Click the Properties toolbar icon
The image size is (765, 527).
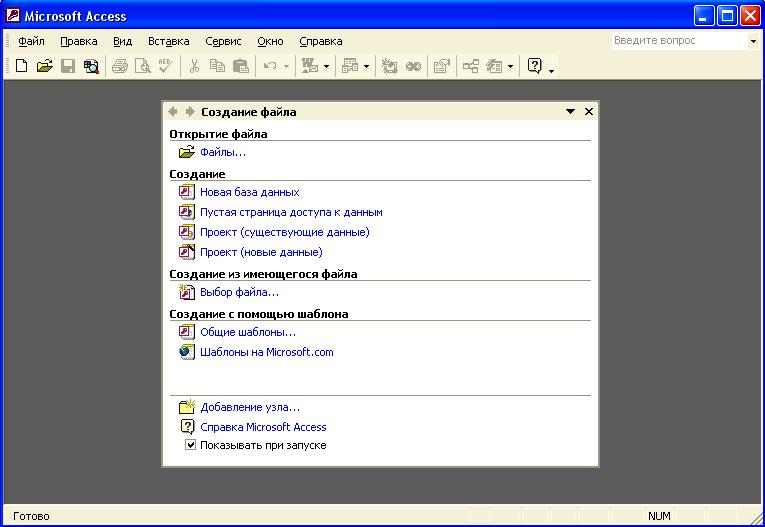(442, 66)
